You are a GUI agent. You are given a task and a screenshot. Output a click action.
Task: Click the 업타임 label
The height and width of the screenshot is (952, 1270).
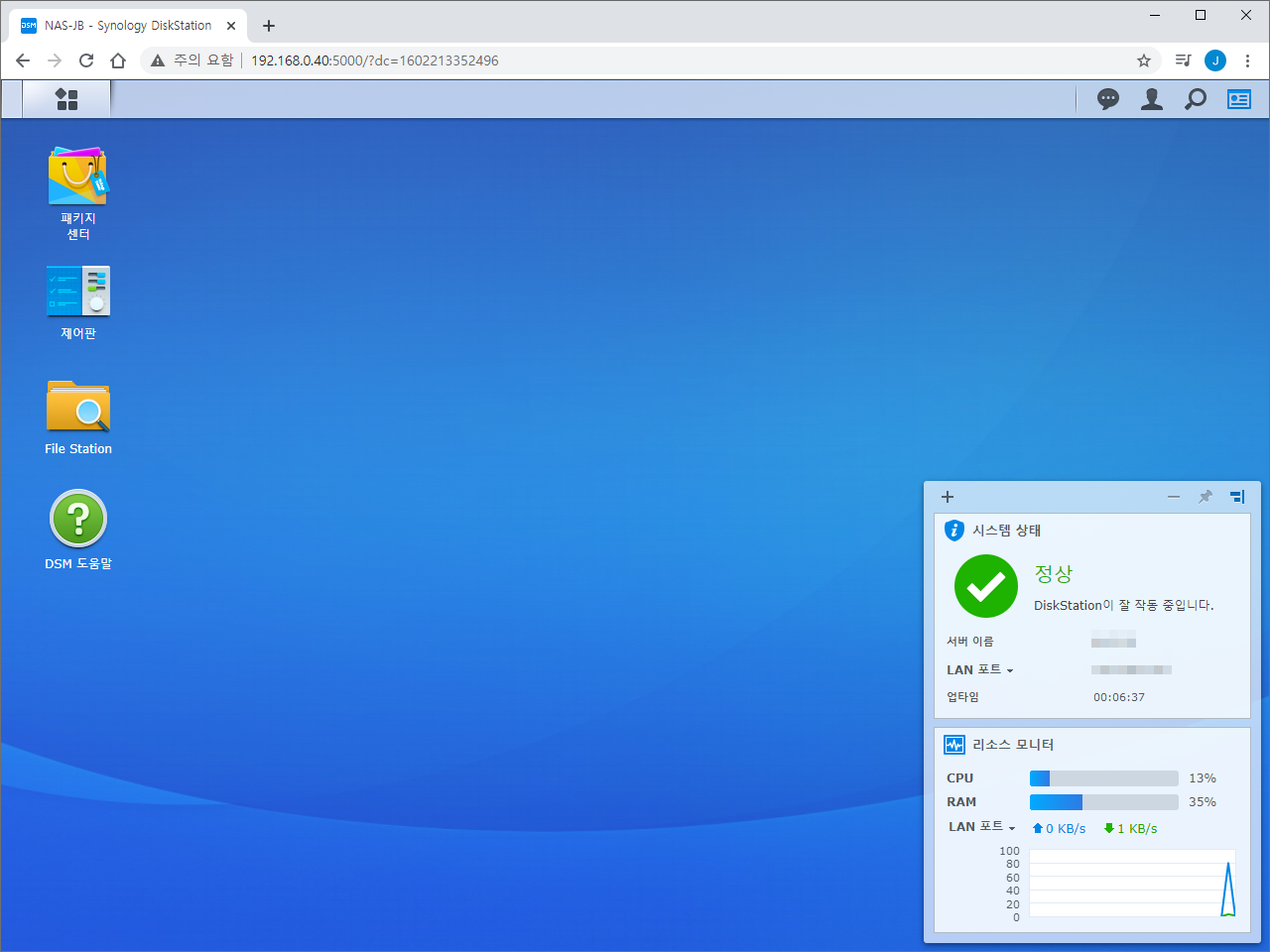962,697
